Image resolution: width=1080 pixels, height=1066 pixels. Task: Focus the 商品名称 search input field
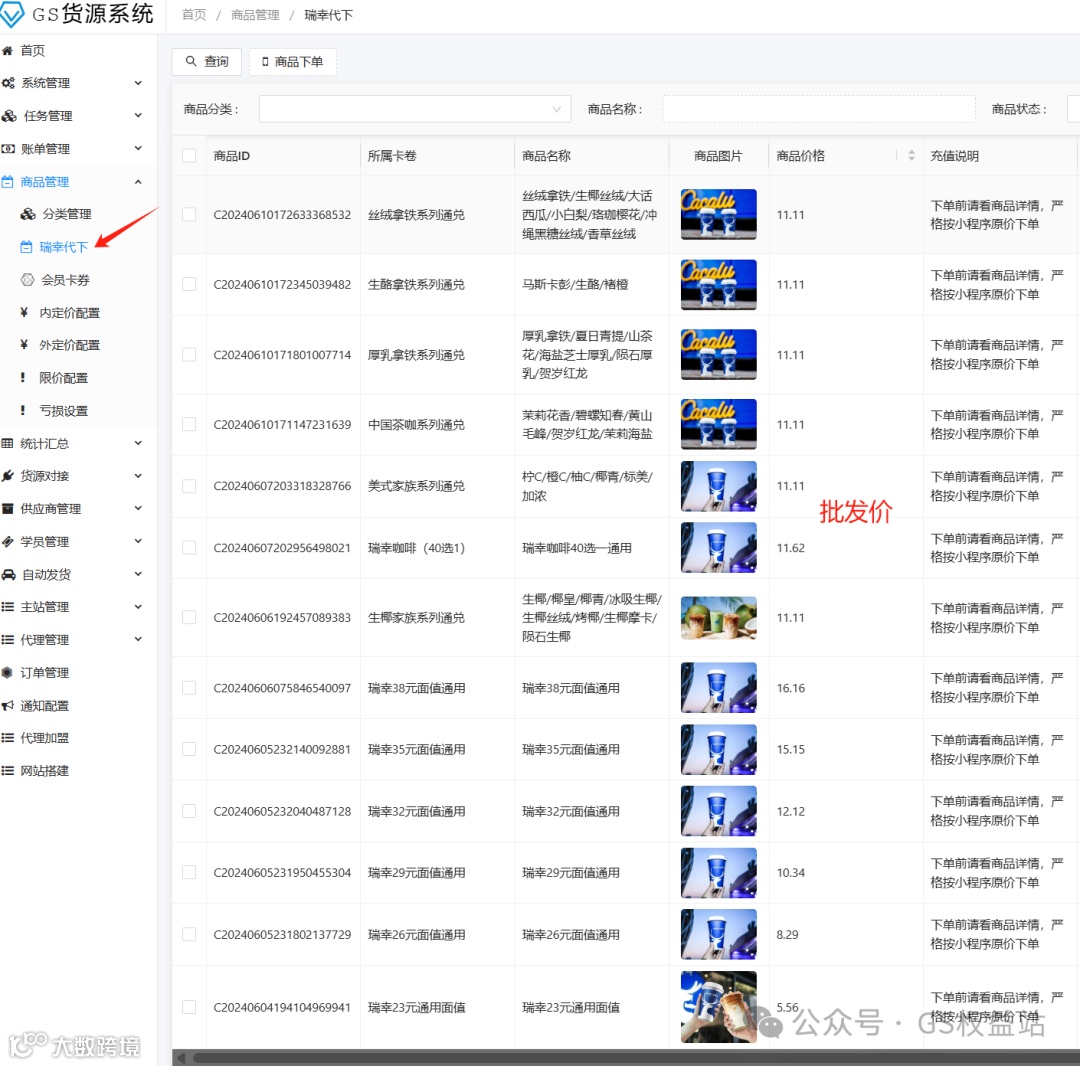[818, 109]
